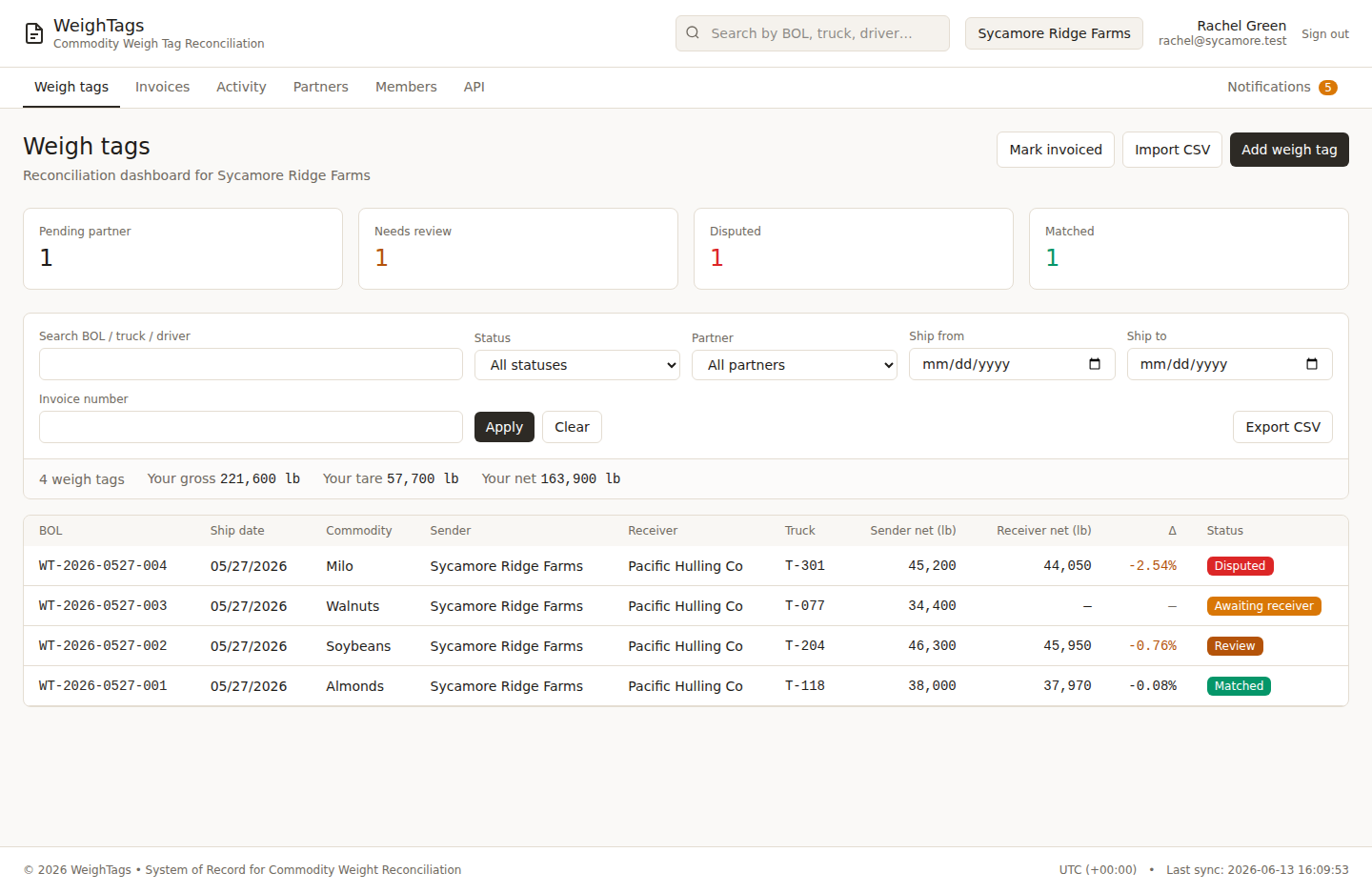1372x893 pixels.
Task: Open the Disputed summary card
Action: tap(854, 249)
